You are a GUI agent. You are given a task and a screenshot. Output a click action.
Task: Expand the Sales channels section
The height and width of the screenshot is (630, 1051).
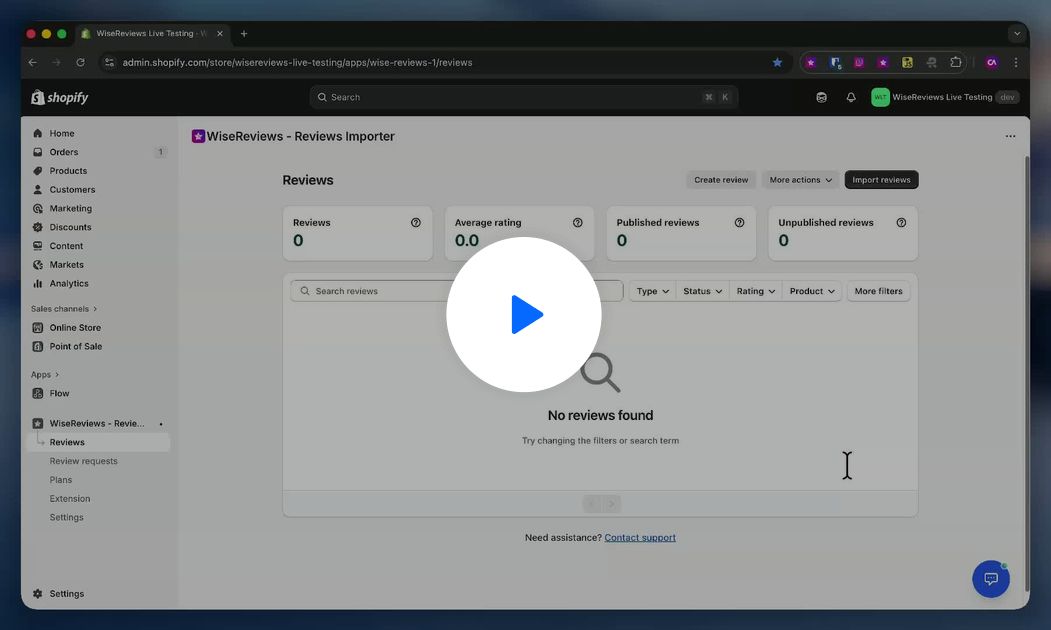point(64,309)
